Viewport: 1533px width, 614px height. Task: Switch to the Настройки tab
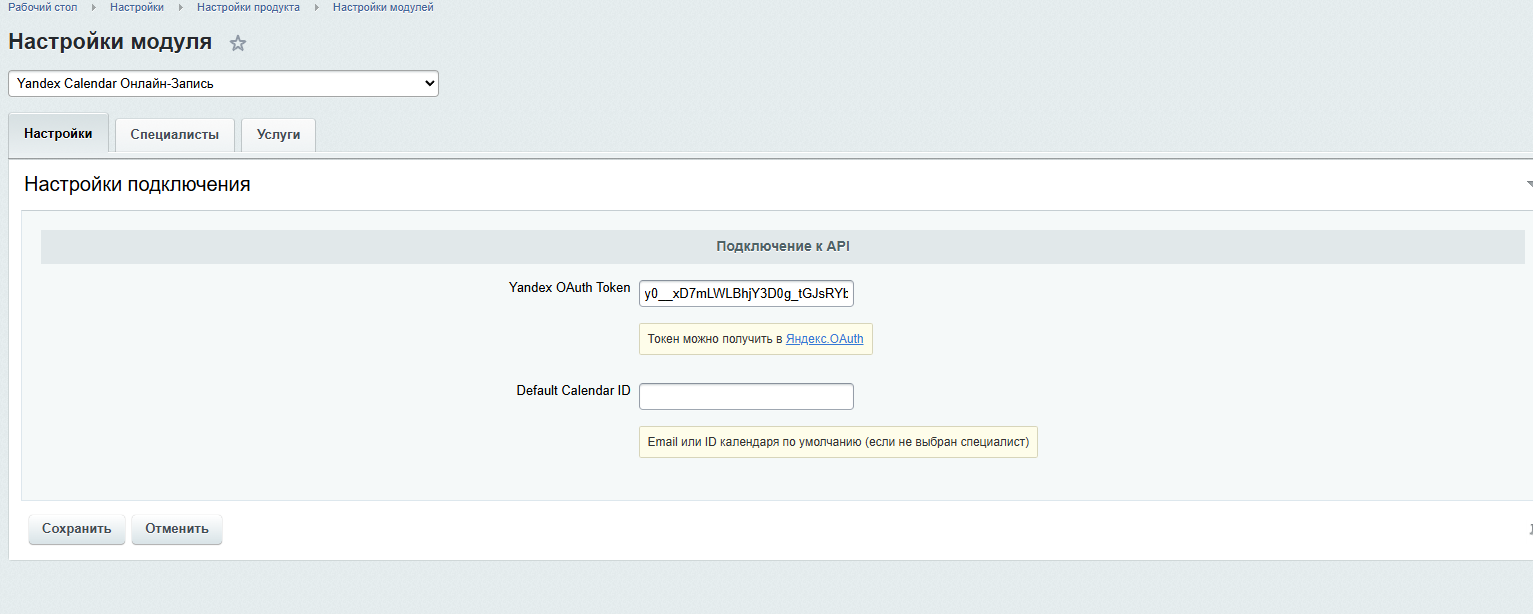tap(58, 133)
